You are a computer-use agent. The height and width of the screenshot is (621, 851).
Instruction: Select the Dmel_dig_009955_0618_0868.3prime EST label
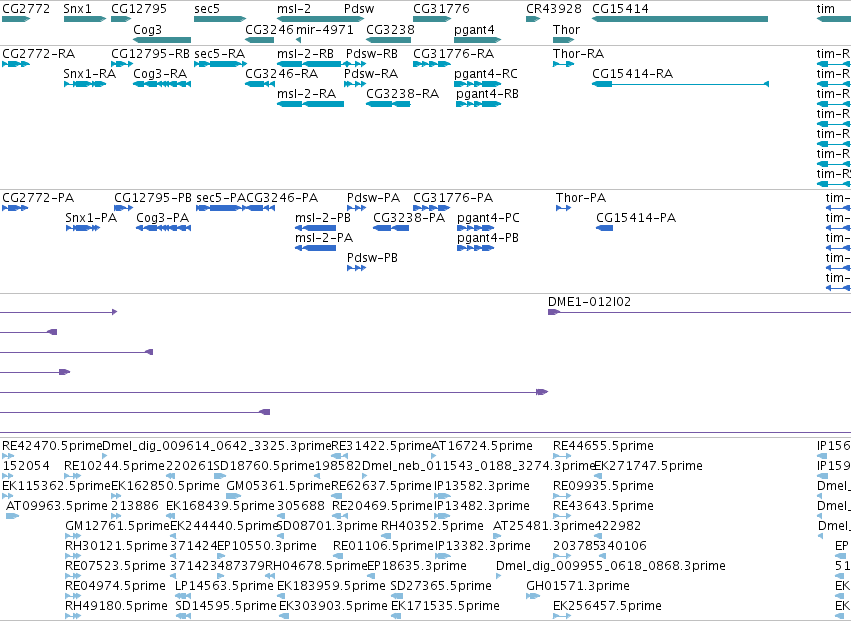611,566
